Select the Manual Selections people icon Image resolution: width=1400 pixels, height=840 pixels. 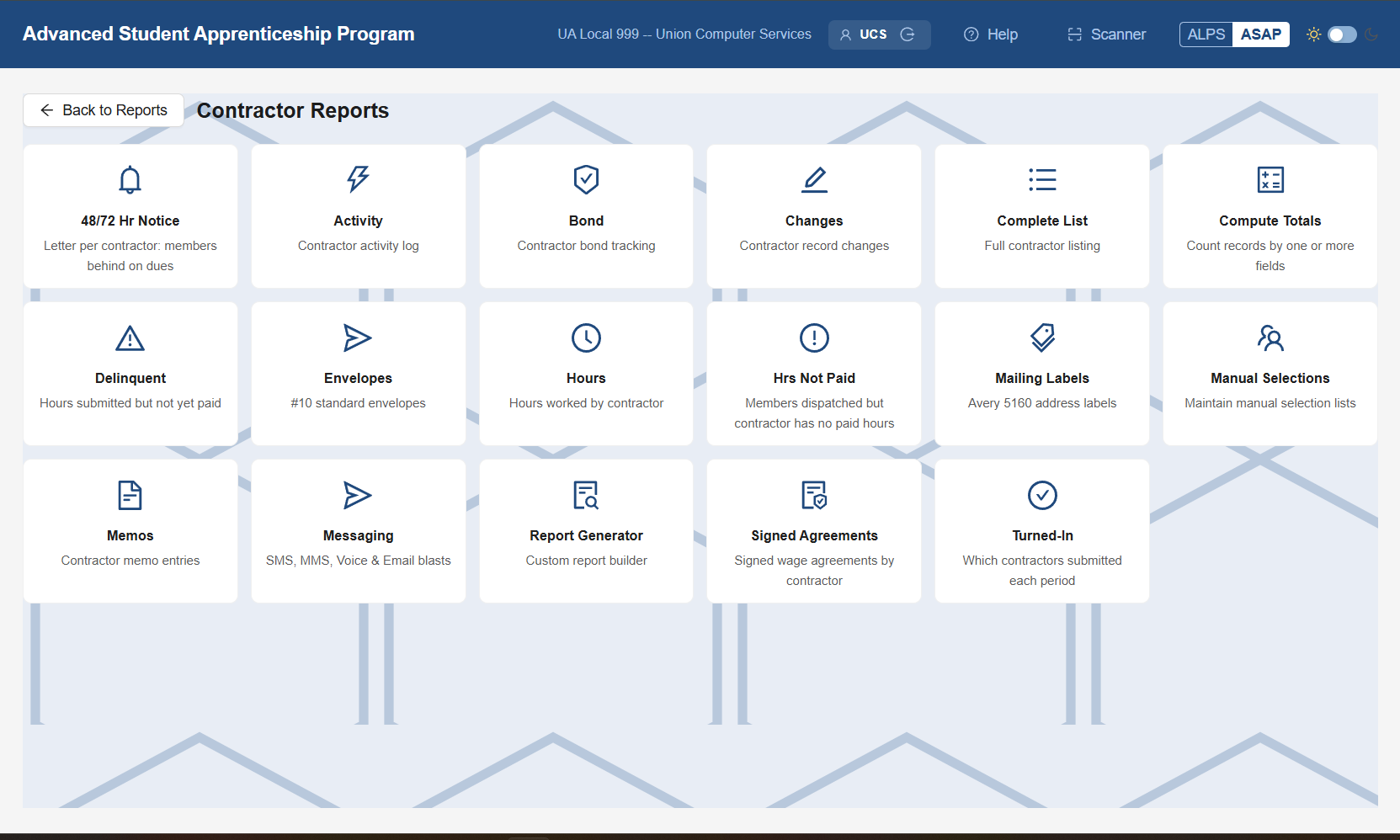(x=1270, y=338)
